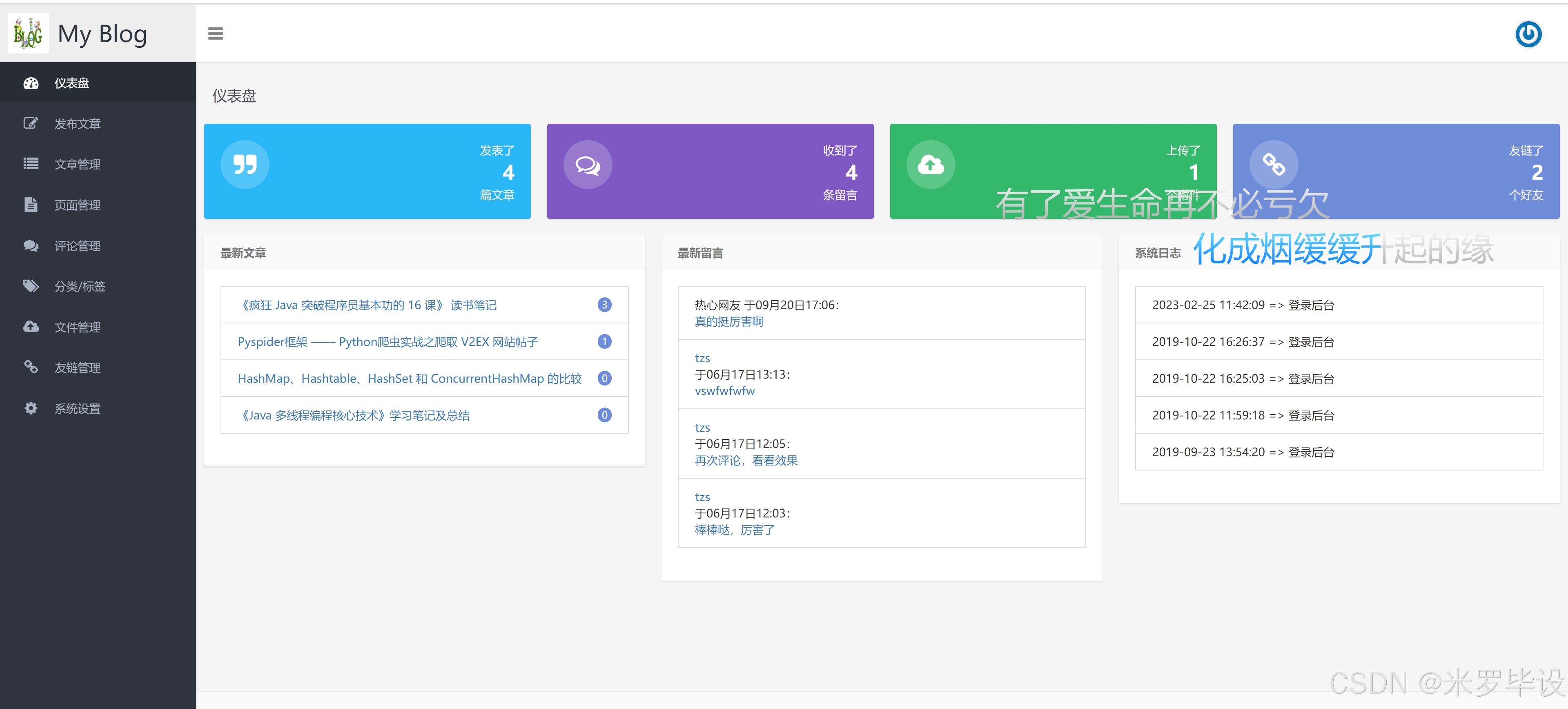
Task: Click the gear icon for 系统设置
Action: click(31, 408)
